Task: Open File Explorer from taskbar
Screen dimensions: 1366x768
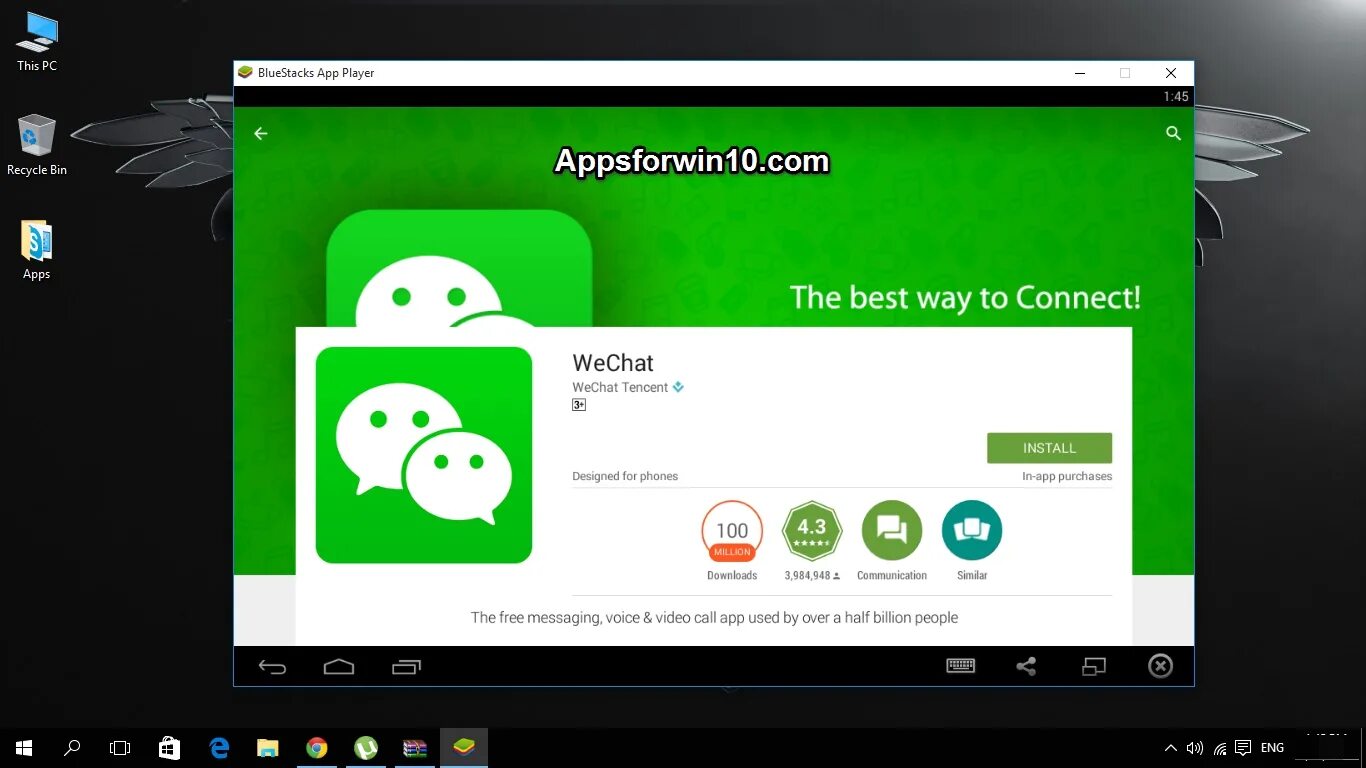Action: click(x=267, y=748)
